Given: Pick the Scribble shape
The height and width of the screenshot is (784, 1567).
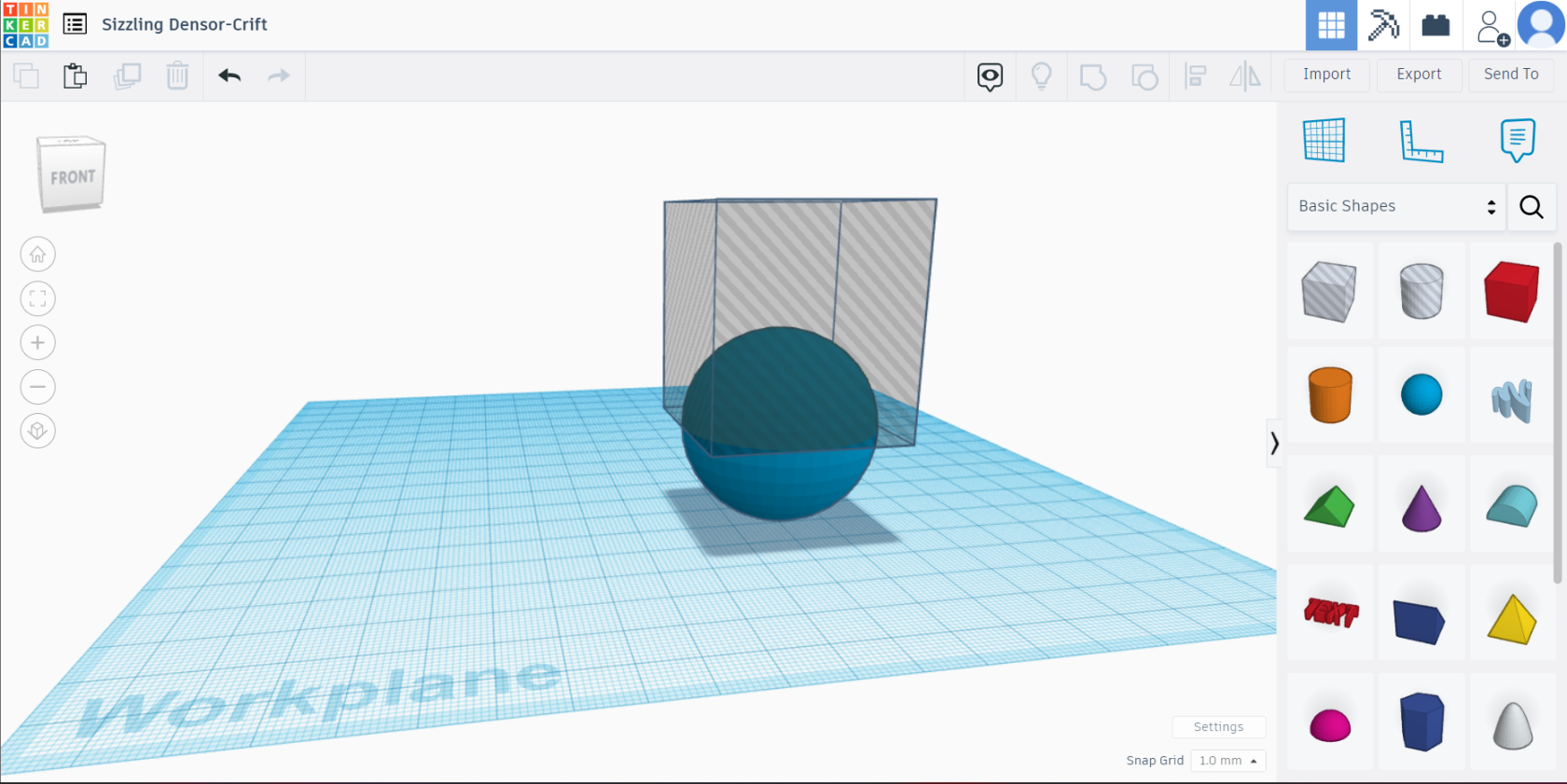Looking at the screenshot, I should (1512, 400).
